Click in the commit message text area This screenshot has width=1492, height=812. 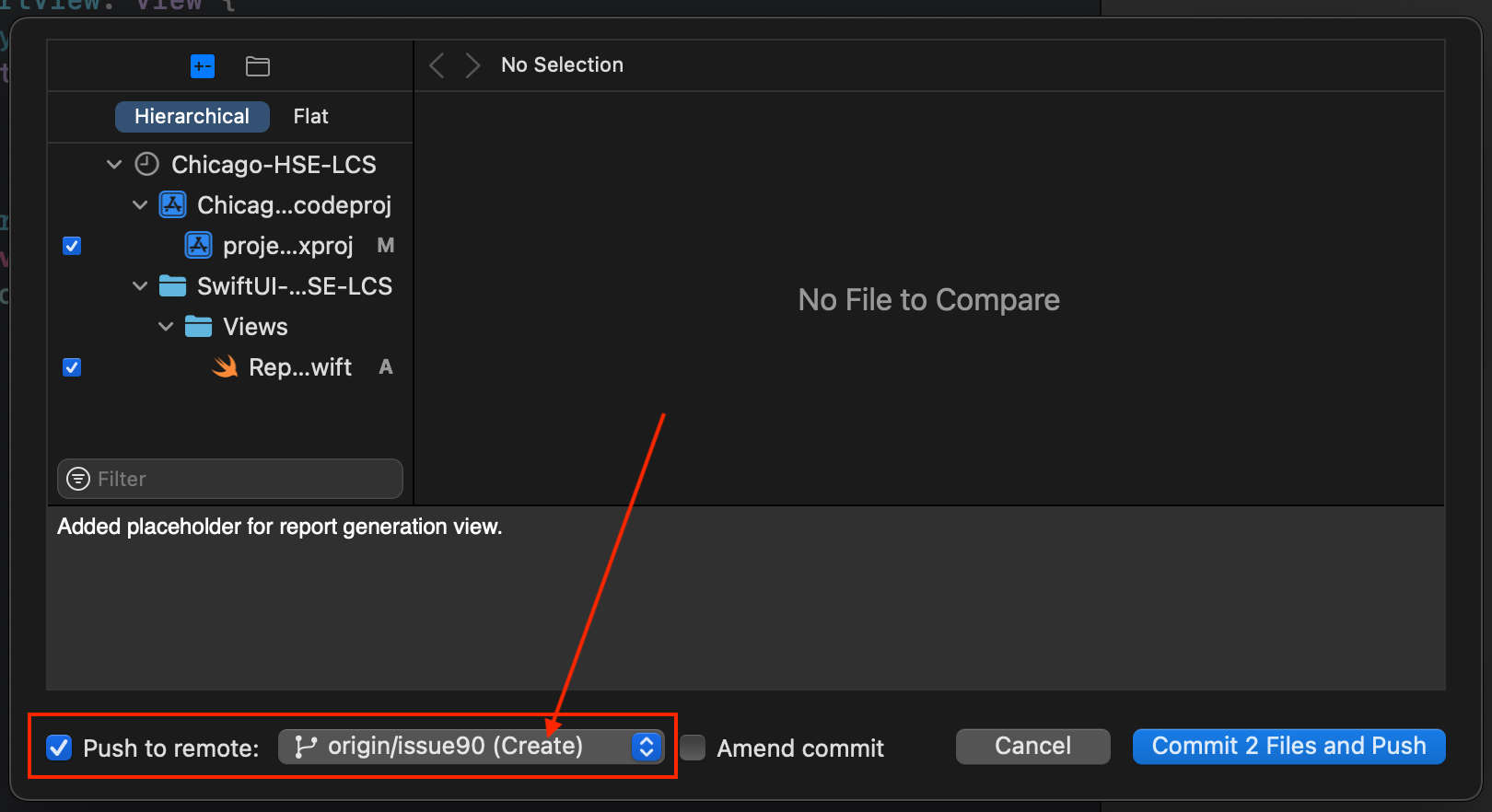click(x=744, y=598)
